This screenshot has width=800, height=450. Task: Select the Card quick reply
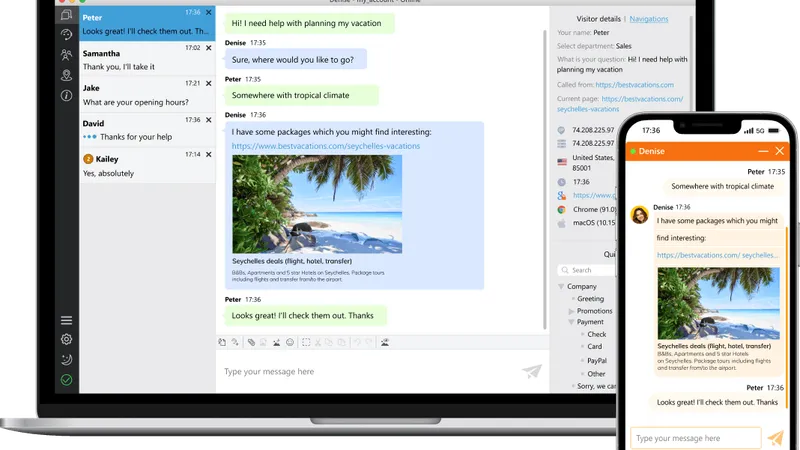(x=594, y=346)
